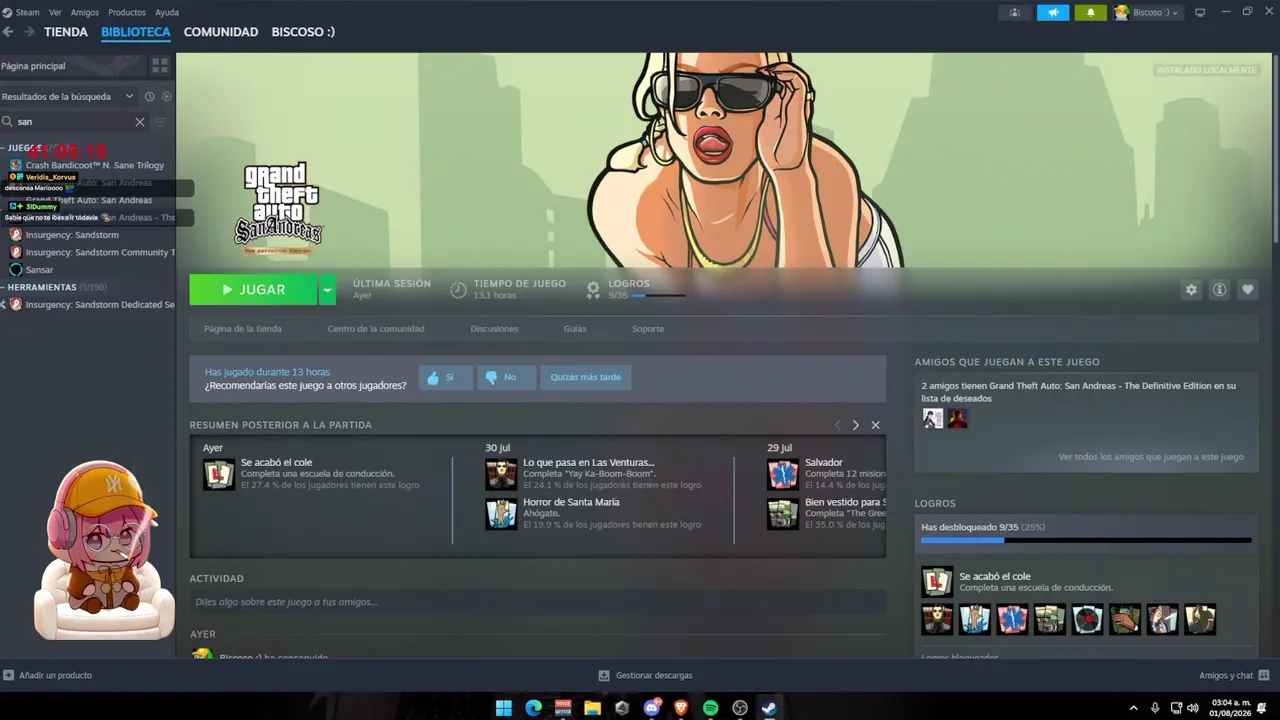Open the Ayuda menu
The image size is (1280, 720).
click(x=167, y=12)
